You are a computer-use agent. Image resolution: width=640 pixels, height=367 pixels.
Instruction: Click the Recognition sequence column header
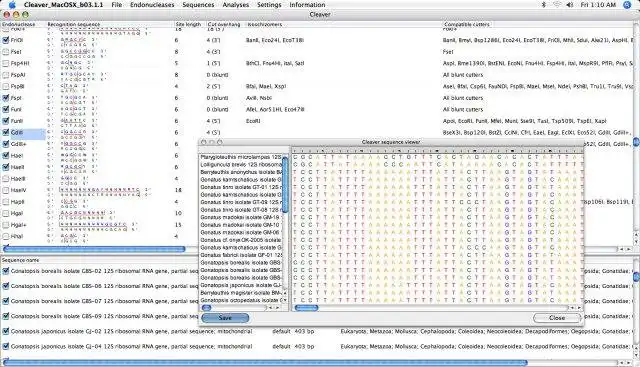(73, 24)
